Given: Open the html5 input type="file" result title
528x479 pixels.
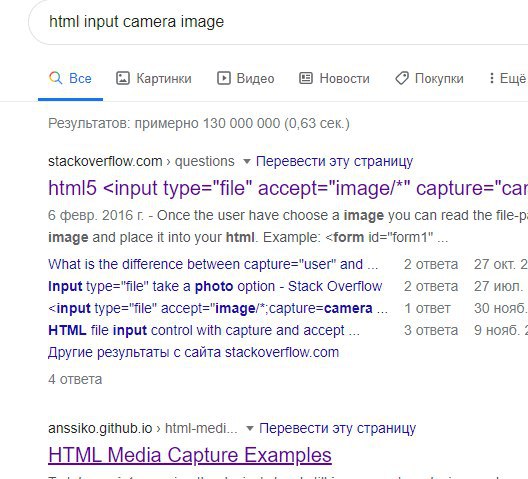Looking at the screenshot, I should coord(288,188).
